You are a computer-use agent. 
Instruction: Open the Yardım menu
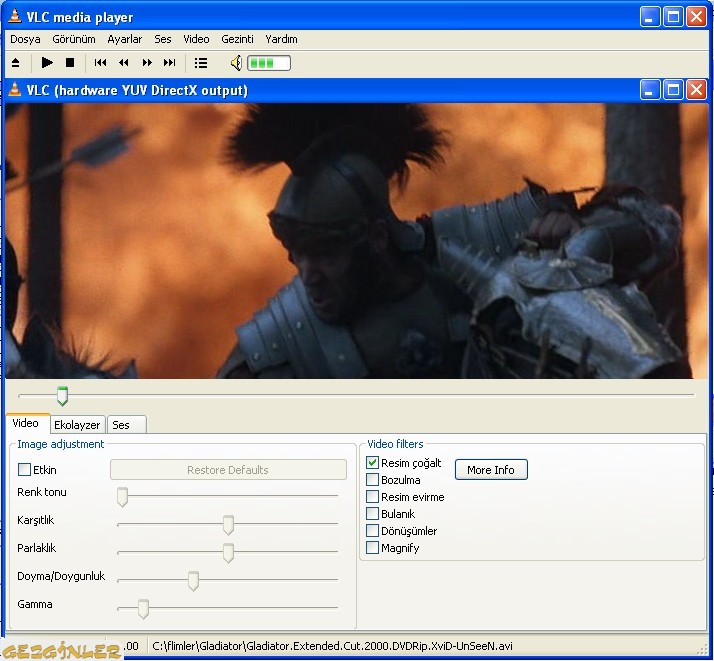pos(281,39)
